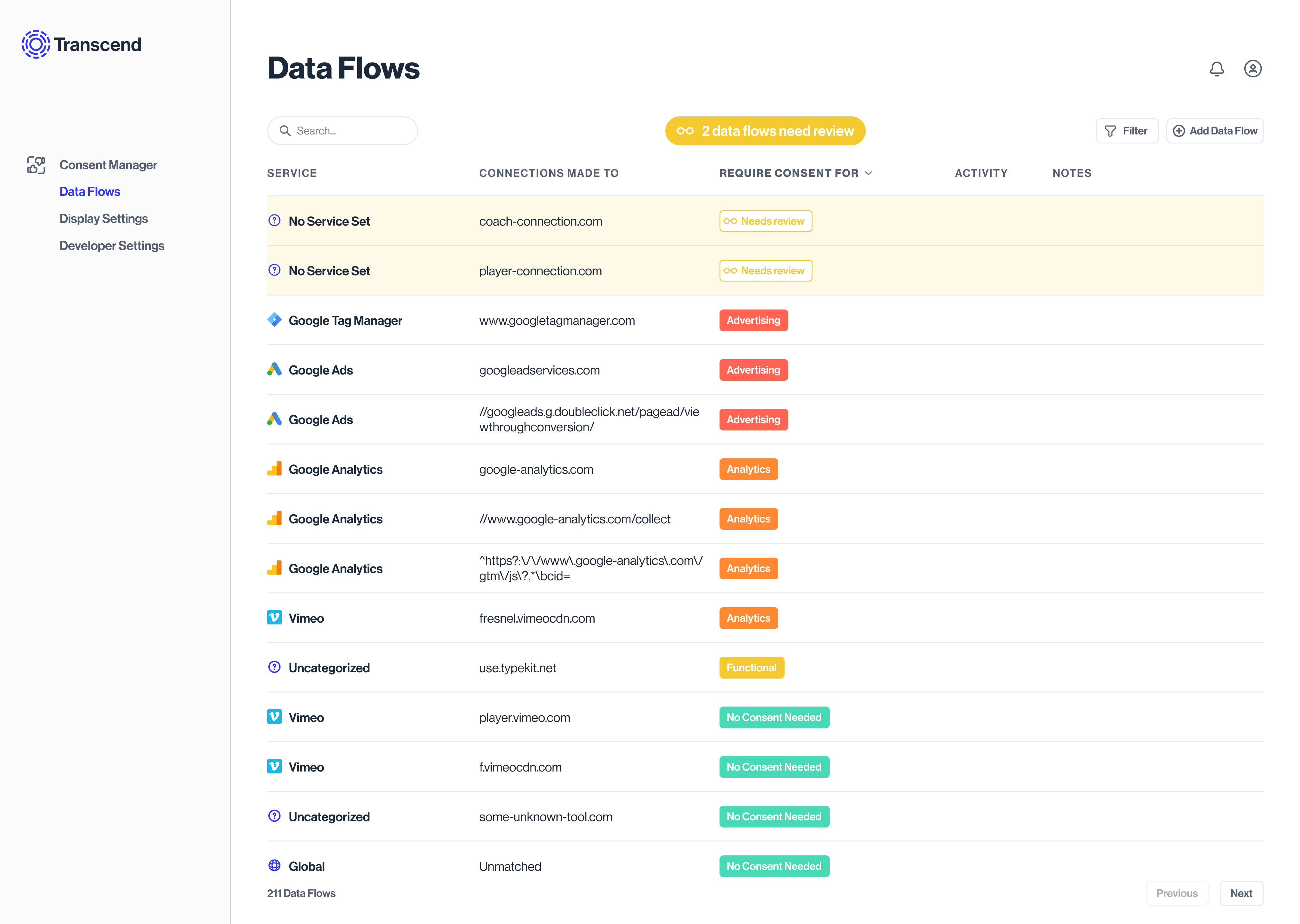Viewport: 1300px width, 924px height.
Task: Click the magnifier icon in the search box
Action: (x=285, y=131)
